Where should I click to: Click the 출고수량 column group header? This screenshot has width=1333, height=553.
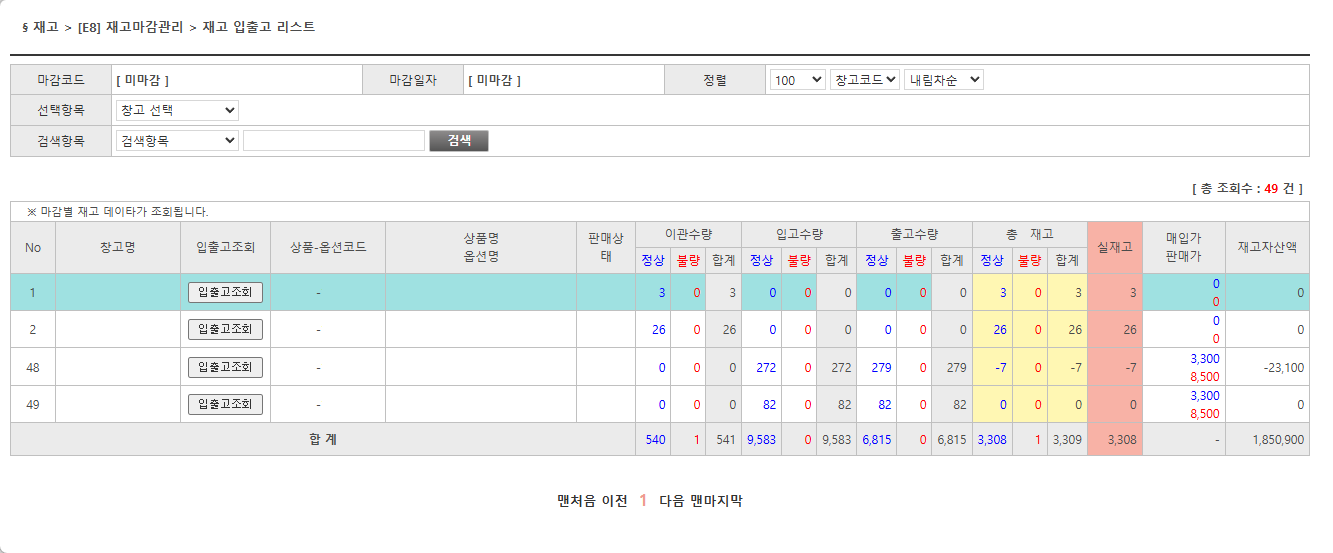point(914,234)
